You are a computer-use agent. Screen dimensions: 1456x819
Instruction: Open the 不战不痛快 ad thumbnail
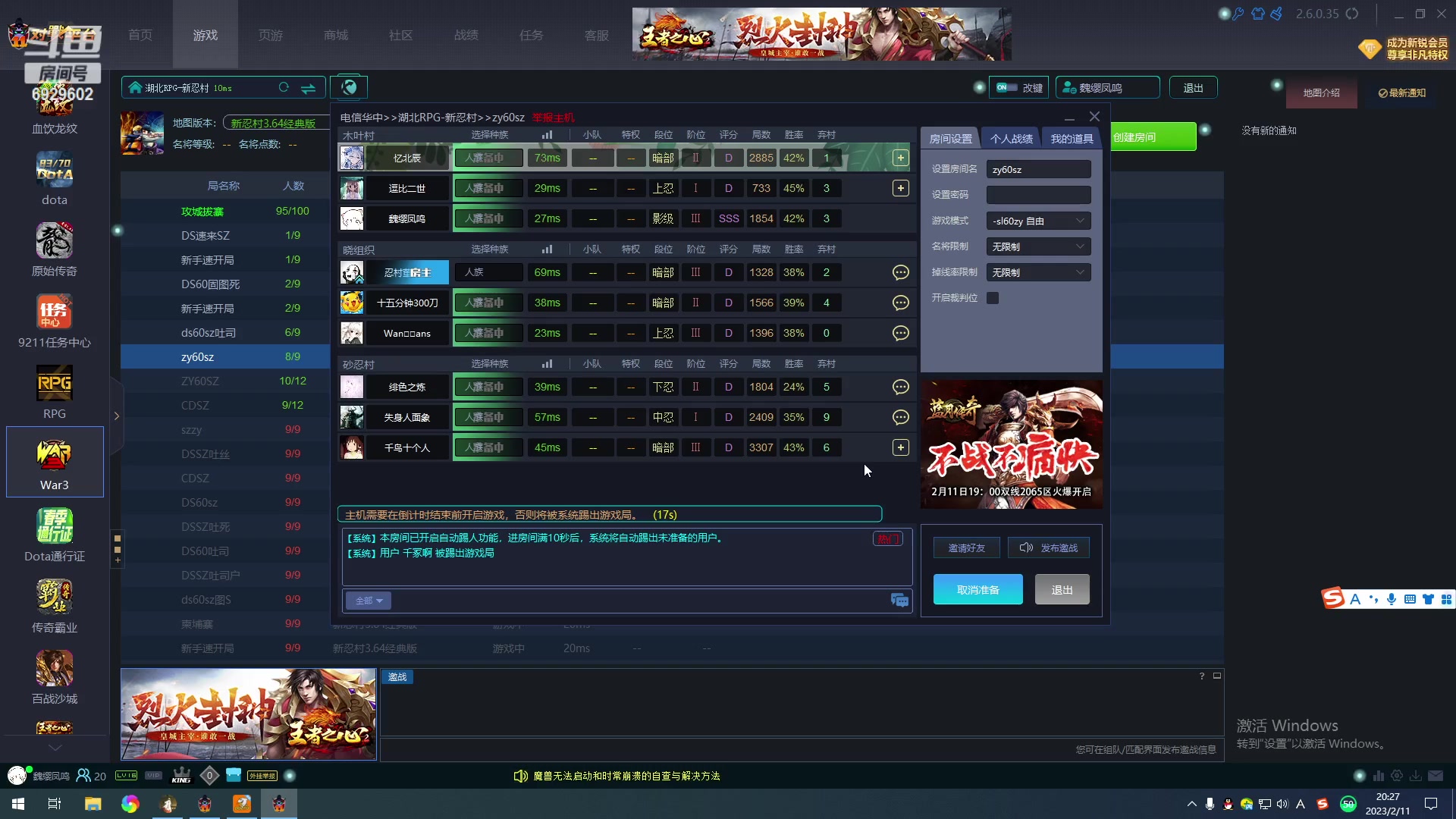1012,444
